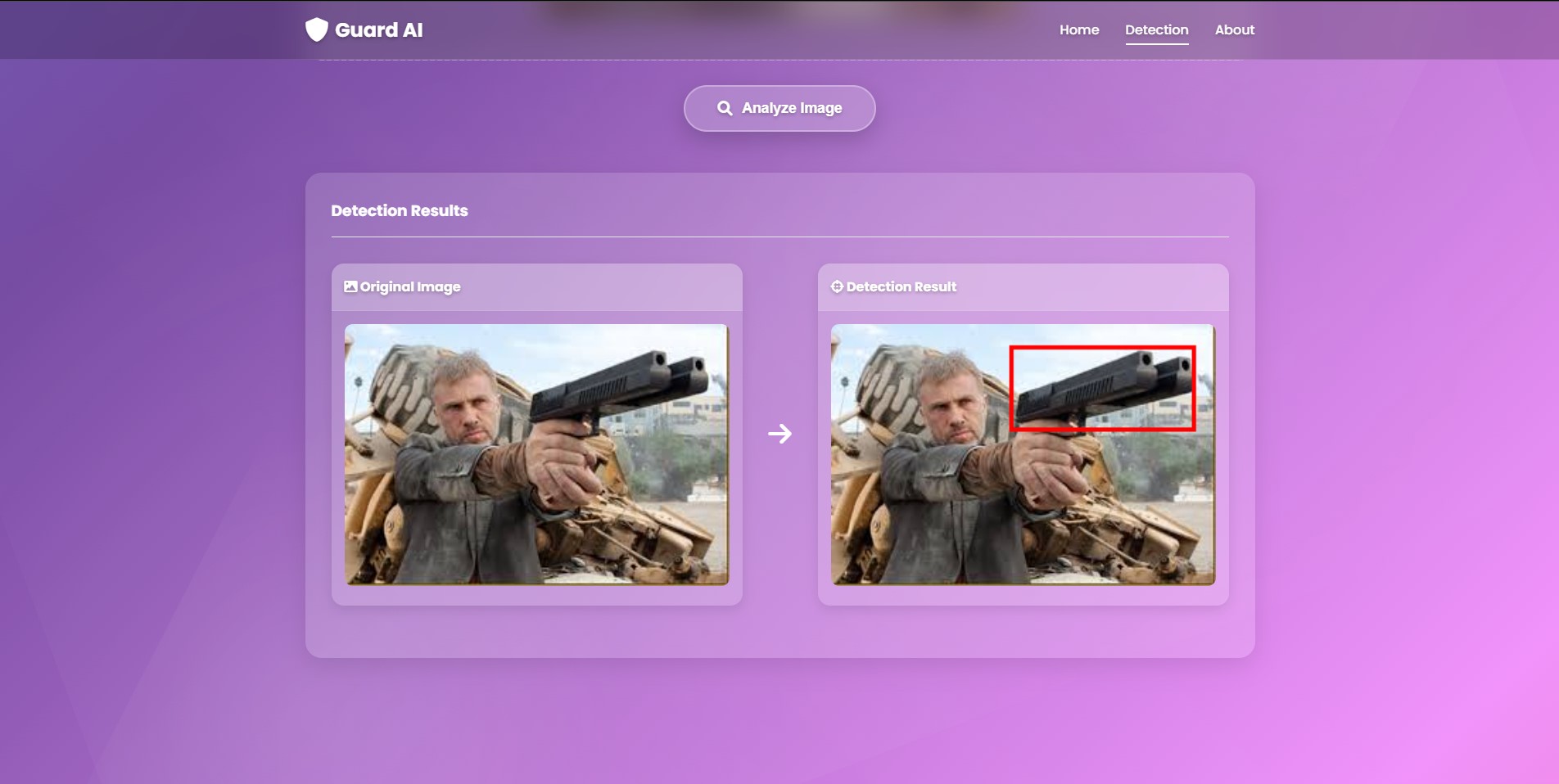This screenshot has height=784, width=1559.
Task: Click the "Detection Result" label text
Action: [902, 286]
